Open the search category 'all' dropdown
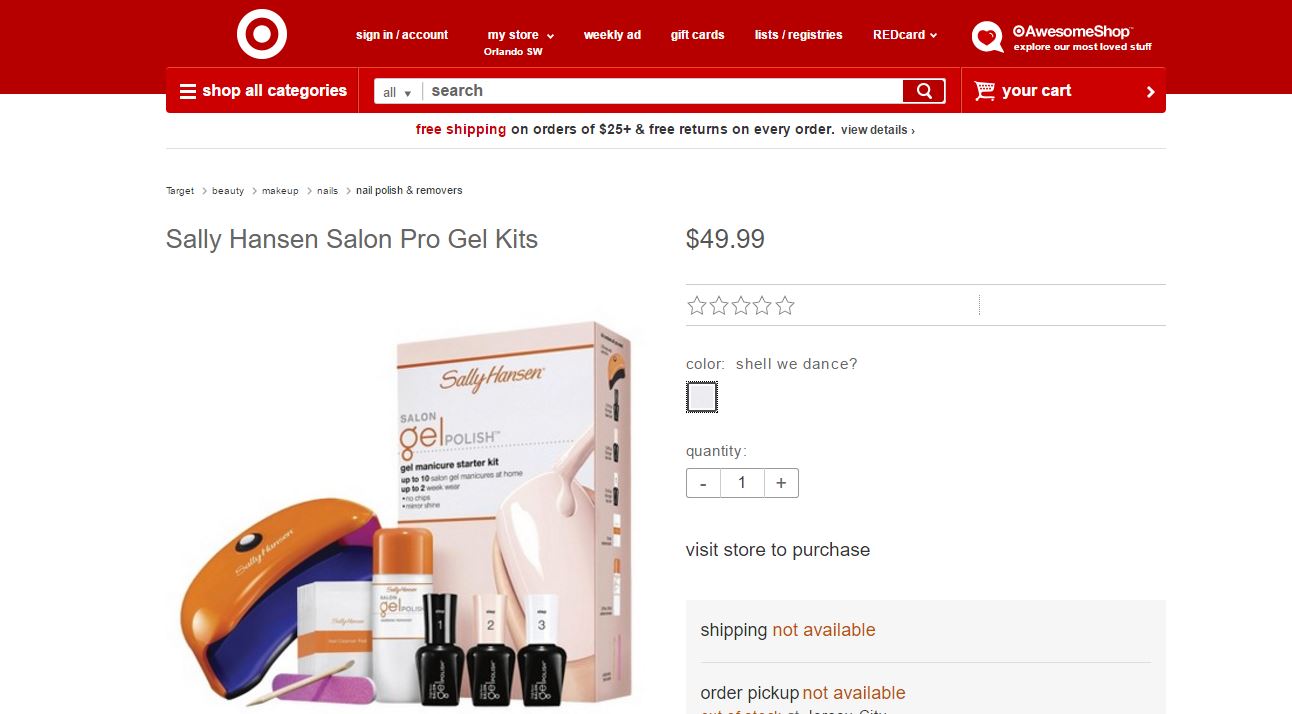Image resolution: width=1292 pixels, height=714 pixels. [397, 92]
